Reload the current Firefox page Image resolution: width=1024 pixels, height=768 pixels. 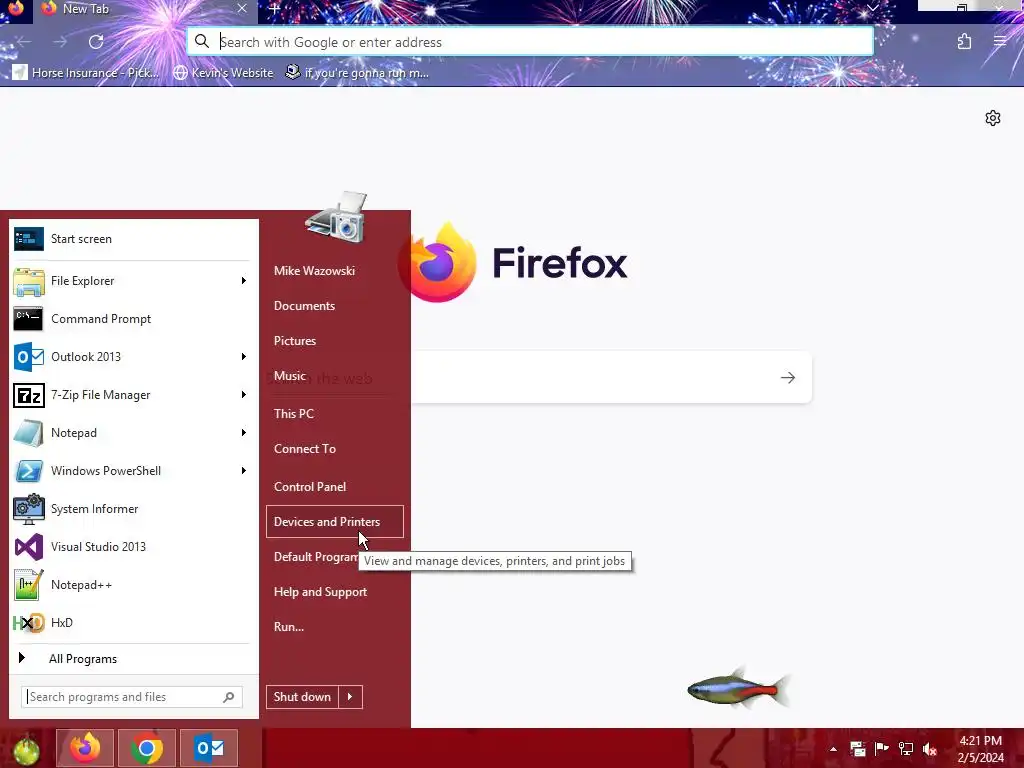(x=96, y=42)
